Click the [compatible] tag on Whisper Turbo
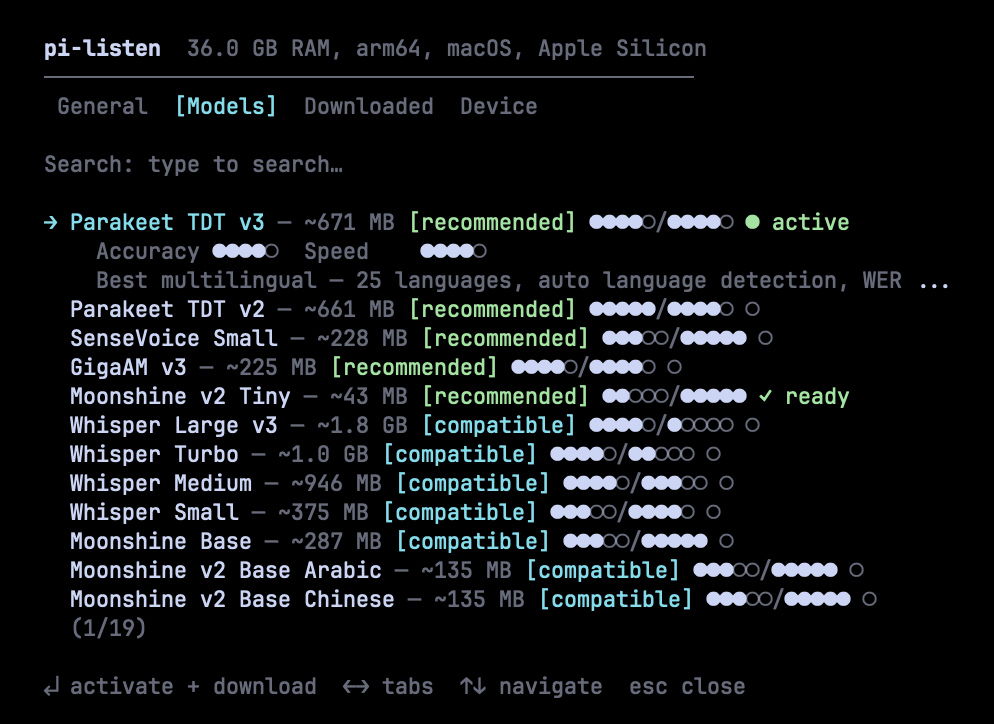The height and width of the screenshot is (724, 994). pyautogui.click(x=460, y=455)
